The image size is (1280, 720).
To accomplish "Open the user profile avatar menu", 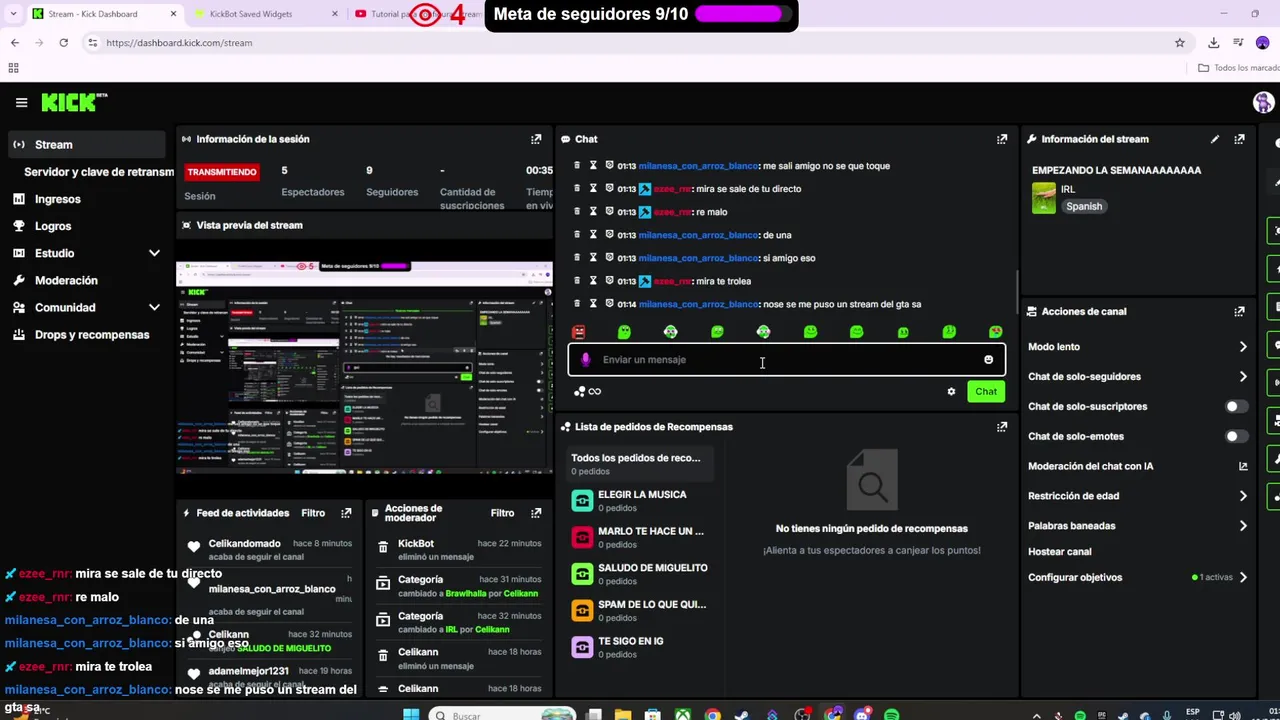I will (1263, 103).
